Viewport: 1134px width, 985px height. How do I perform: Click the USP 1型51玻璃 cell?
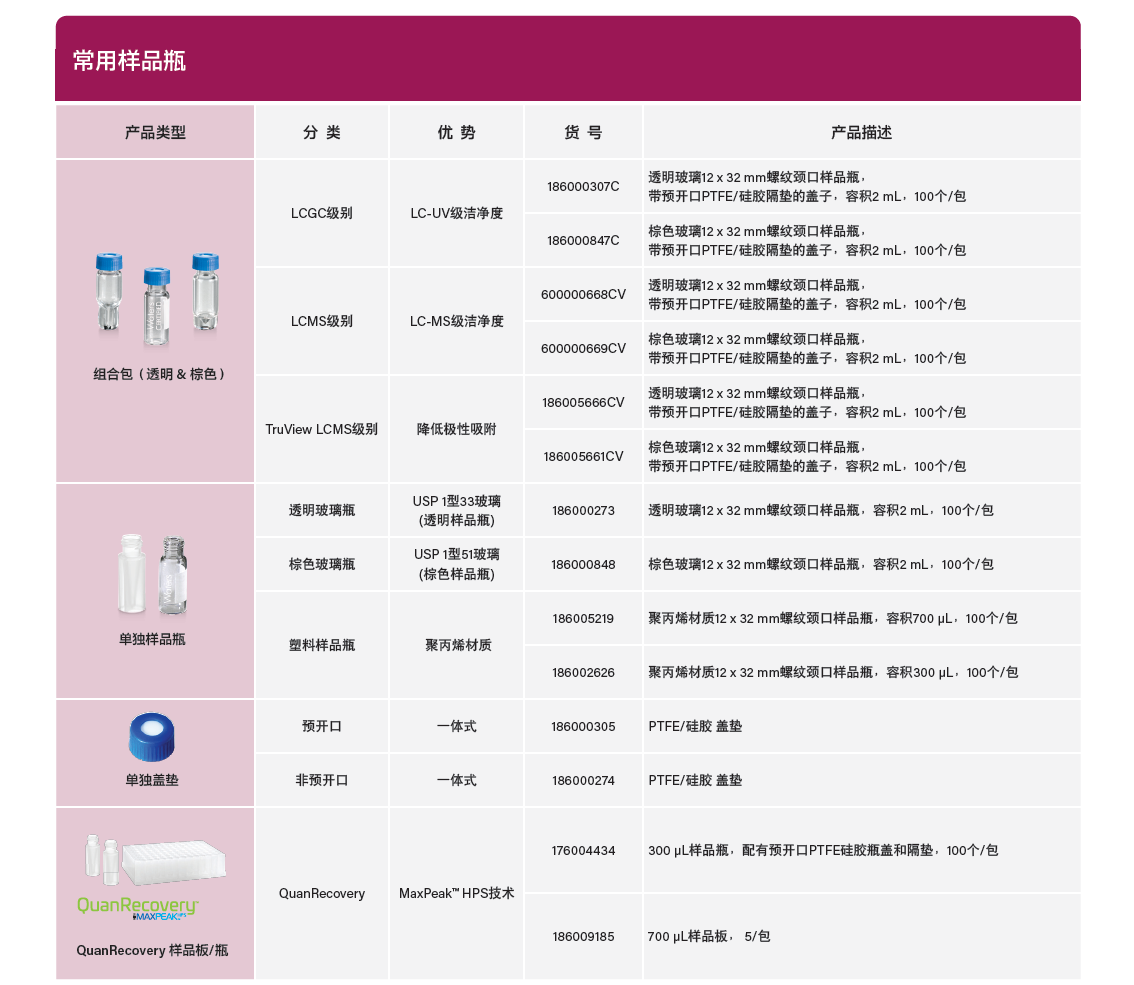[x=456, y=564]
